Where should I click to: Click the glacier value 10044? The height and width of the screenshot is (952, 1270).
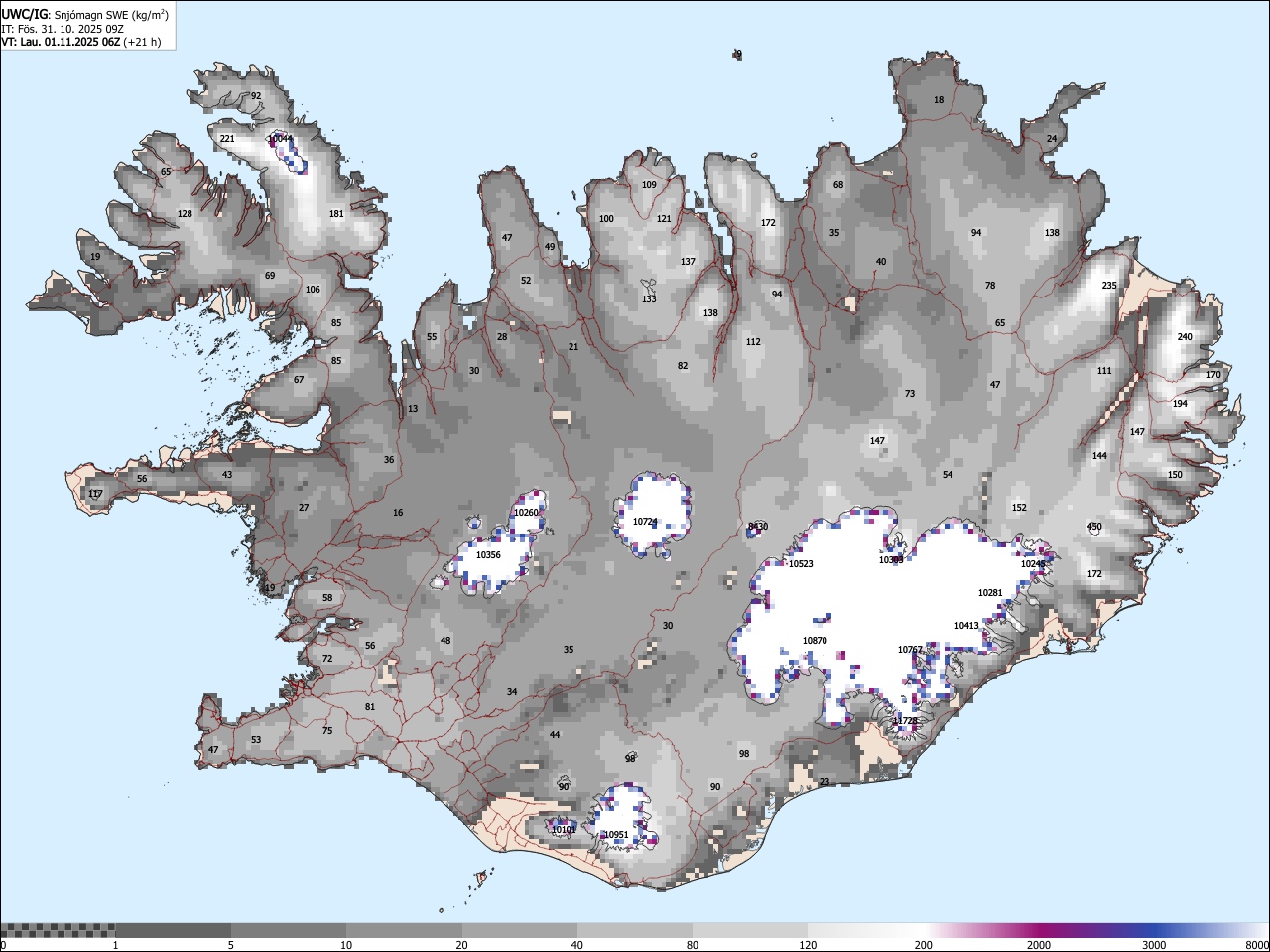(280, 139)
